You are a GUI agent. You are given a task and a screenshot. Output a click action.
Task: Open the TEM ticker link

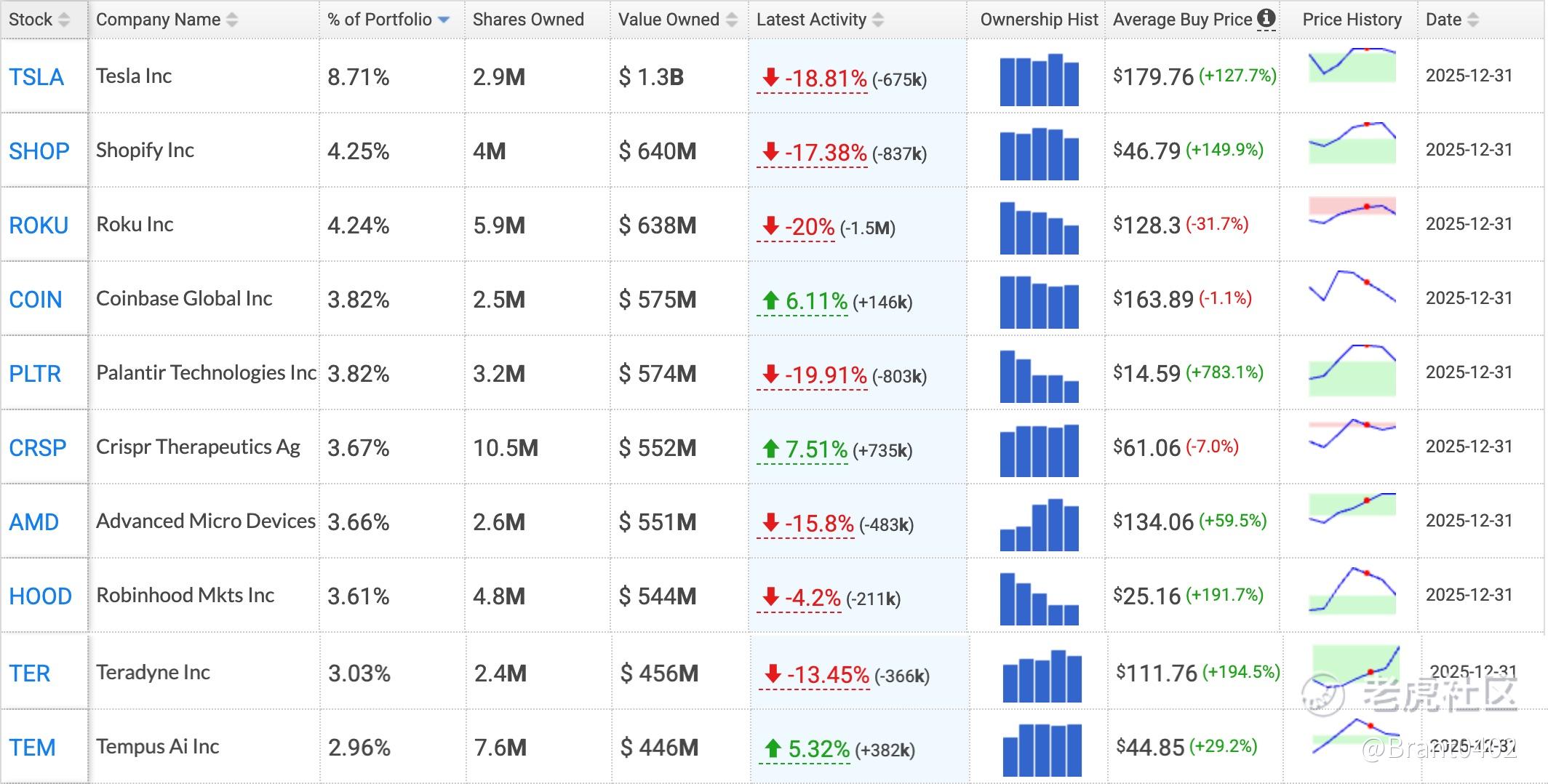coord(32,748)
